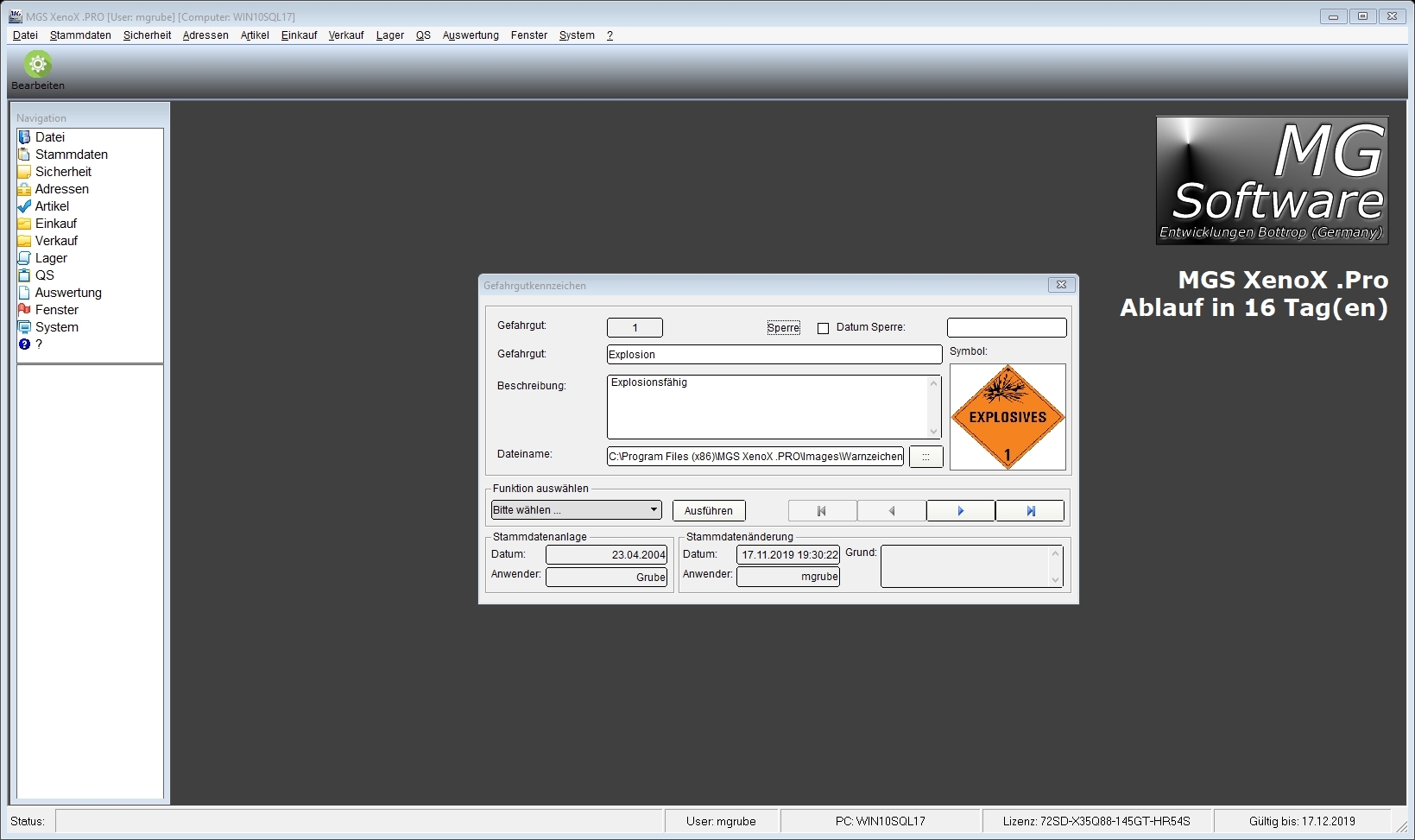Click the application icon in the title bar
1415x840 pixels.
click(x=16, y=16)
